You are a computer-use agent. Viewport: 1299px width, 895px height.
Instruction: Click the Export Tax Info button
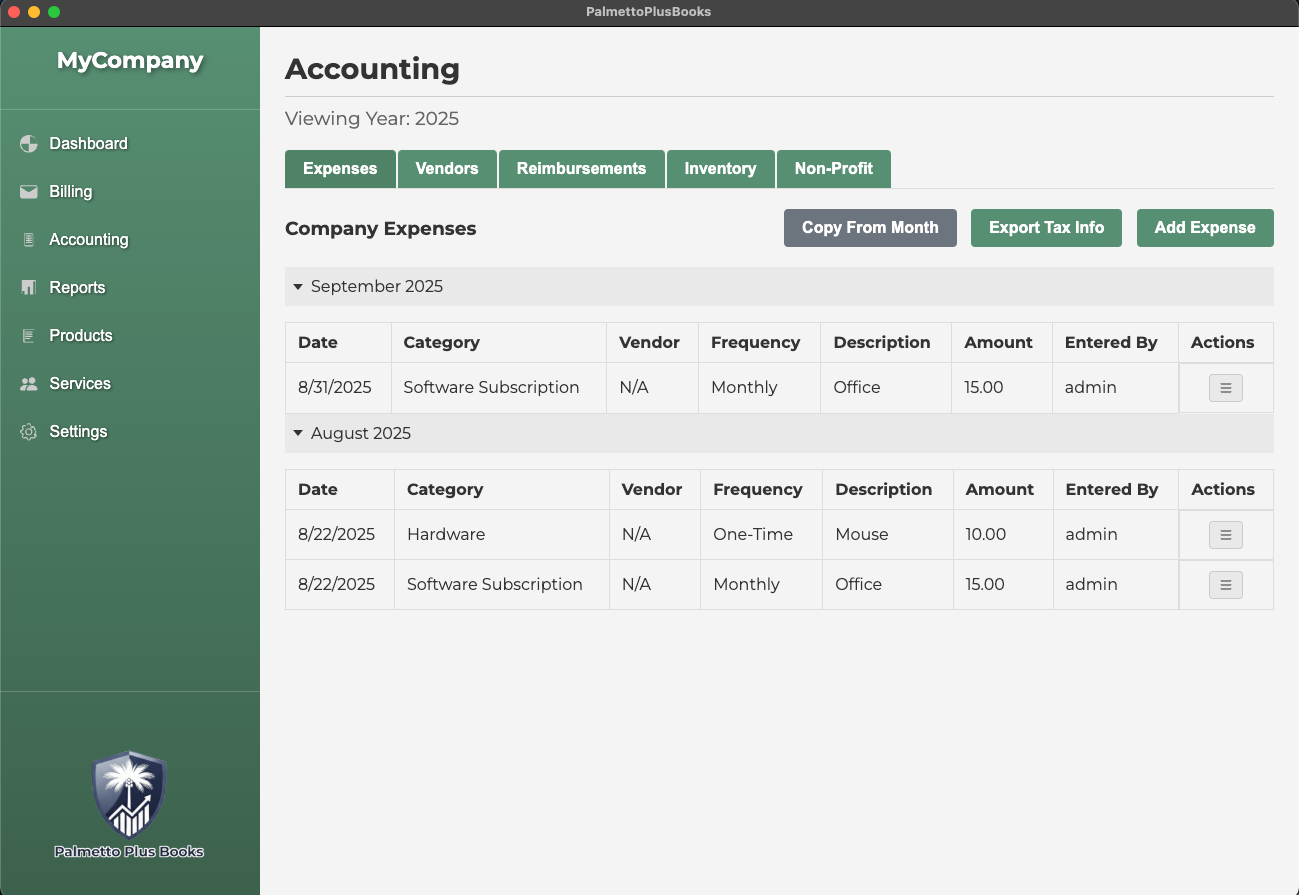pos(1046,228)
